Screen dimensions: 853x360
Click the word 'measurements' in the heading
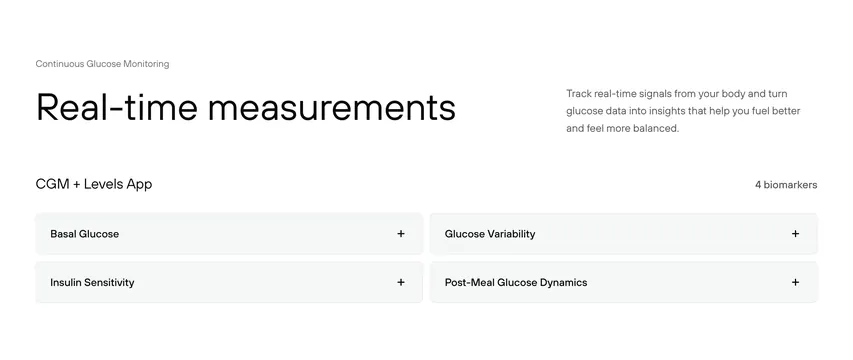pyautogui.click(x=332, y=107)
